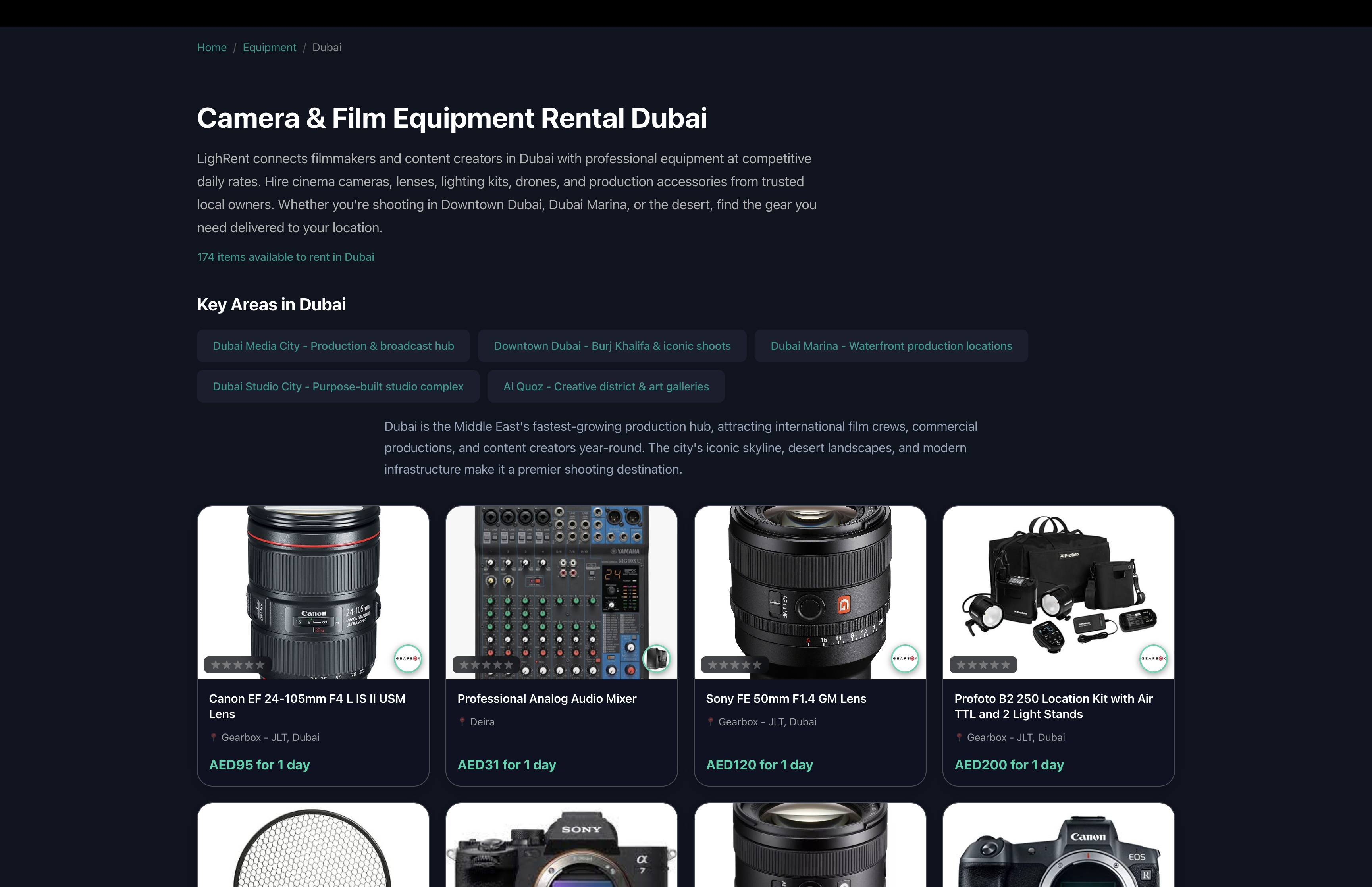Click location pin on Sony 50mm card
Viewport: 1372px width, 887px height.
coord(711,722)
